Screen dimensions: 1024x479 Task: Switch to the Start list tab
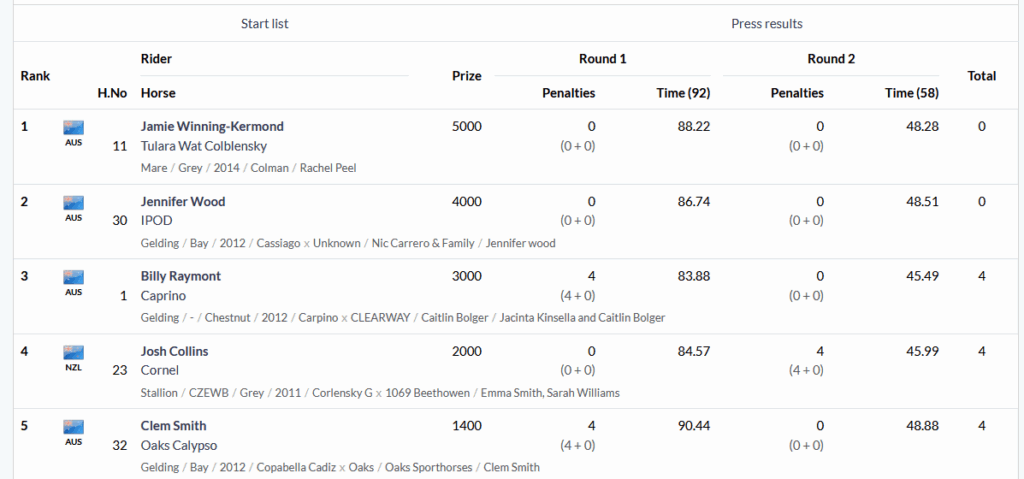(265, 23)
